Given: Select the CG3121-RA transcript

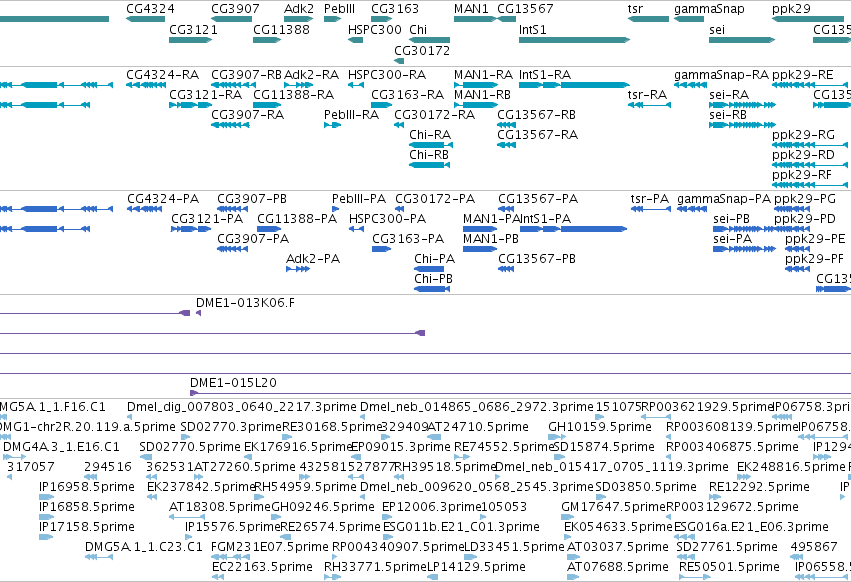Looking at the screenshot, I should click(190, 105).
